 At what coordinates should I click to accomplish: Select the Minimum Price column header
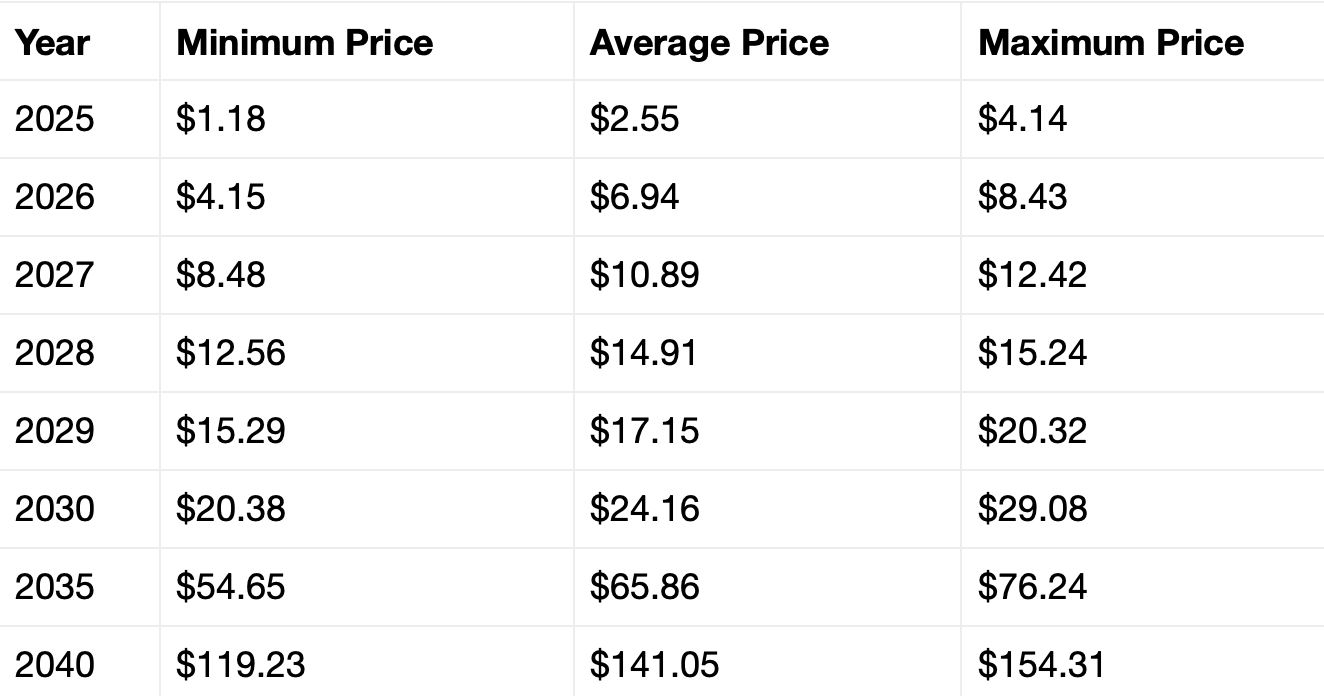click(305, 42)
